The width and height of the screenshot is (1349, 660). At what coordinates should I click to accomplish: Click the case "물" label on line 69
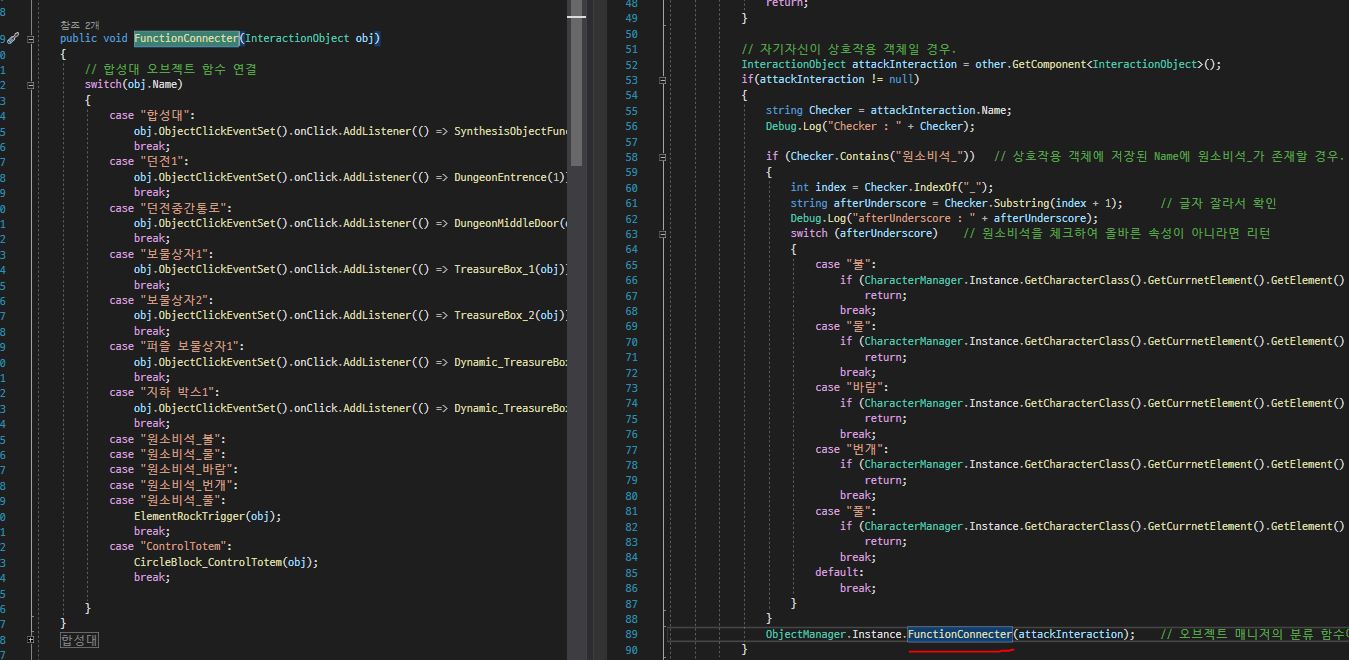click(x=844, y=326)
